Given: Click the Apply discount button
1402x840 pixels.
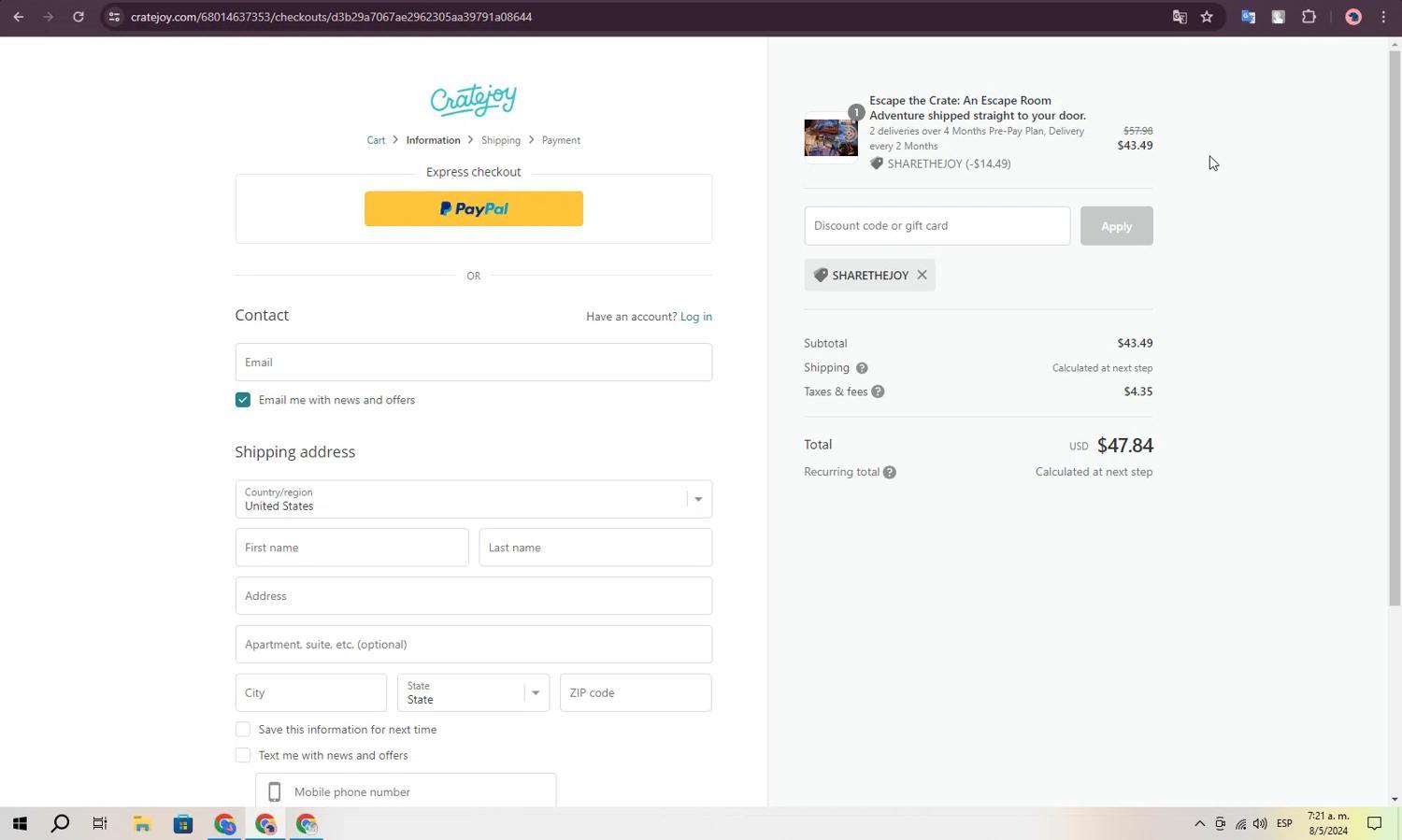Looking at the screenshot, I should (x=1116, y=226).
